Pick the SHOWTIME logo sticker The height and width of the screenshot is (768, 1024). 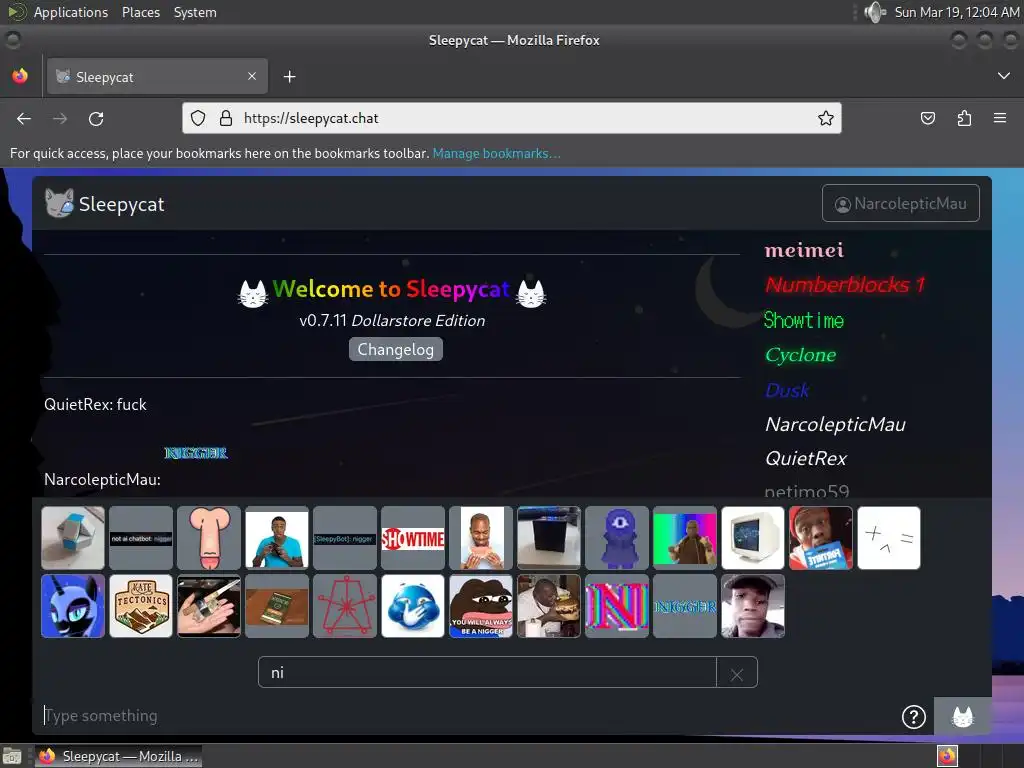coord(413,538)
